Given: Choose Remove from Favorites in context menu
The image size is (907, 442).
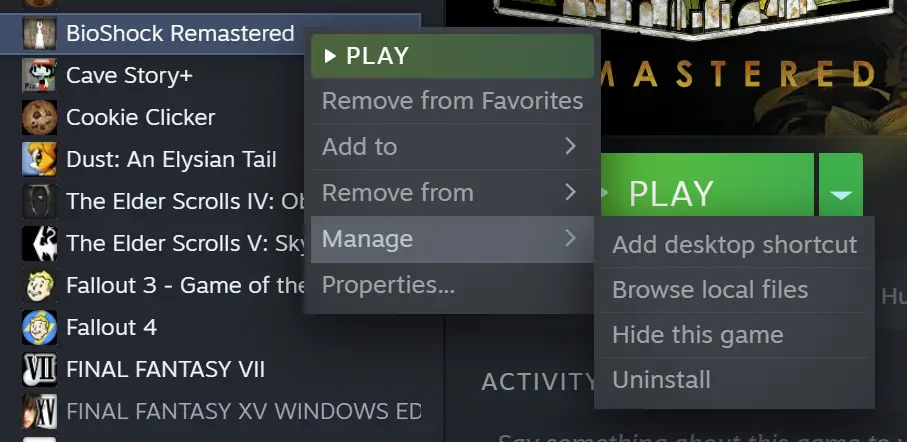Looking at the screenshot, I should (452, 101).
